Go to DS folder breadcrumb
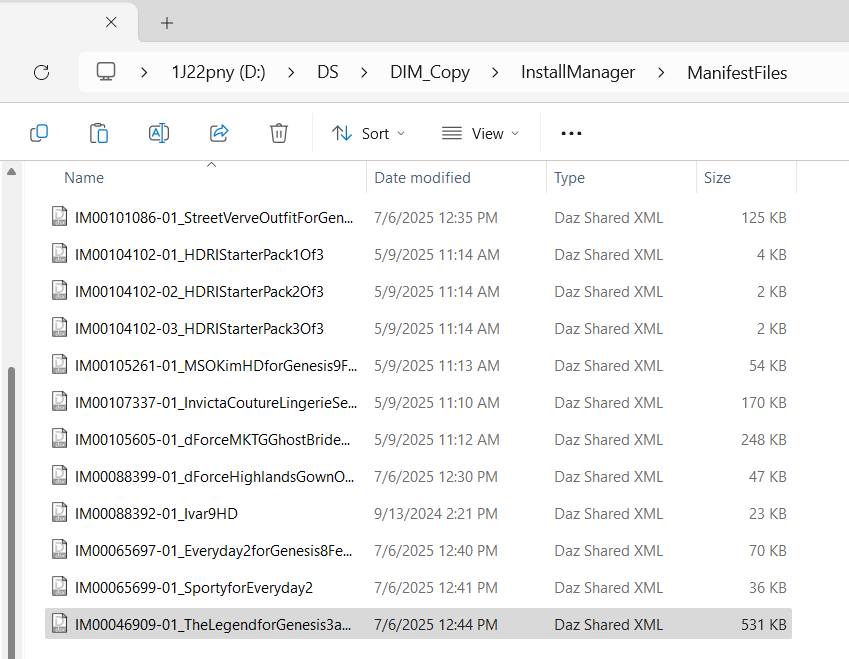 328,72
